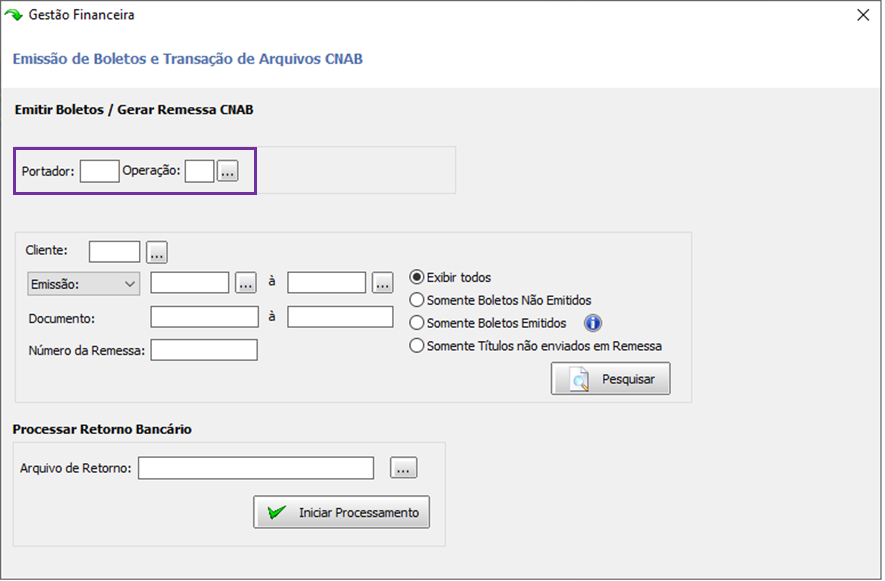Click the Arquivo de Retorno path field
The height and width of the screenshot is (581, 885).
256,468
